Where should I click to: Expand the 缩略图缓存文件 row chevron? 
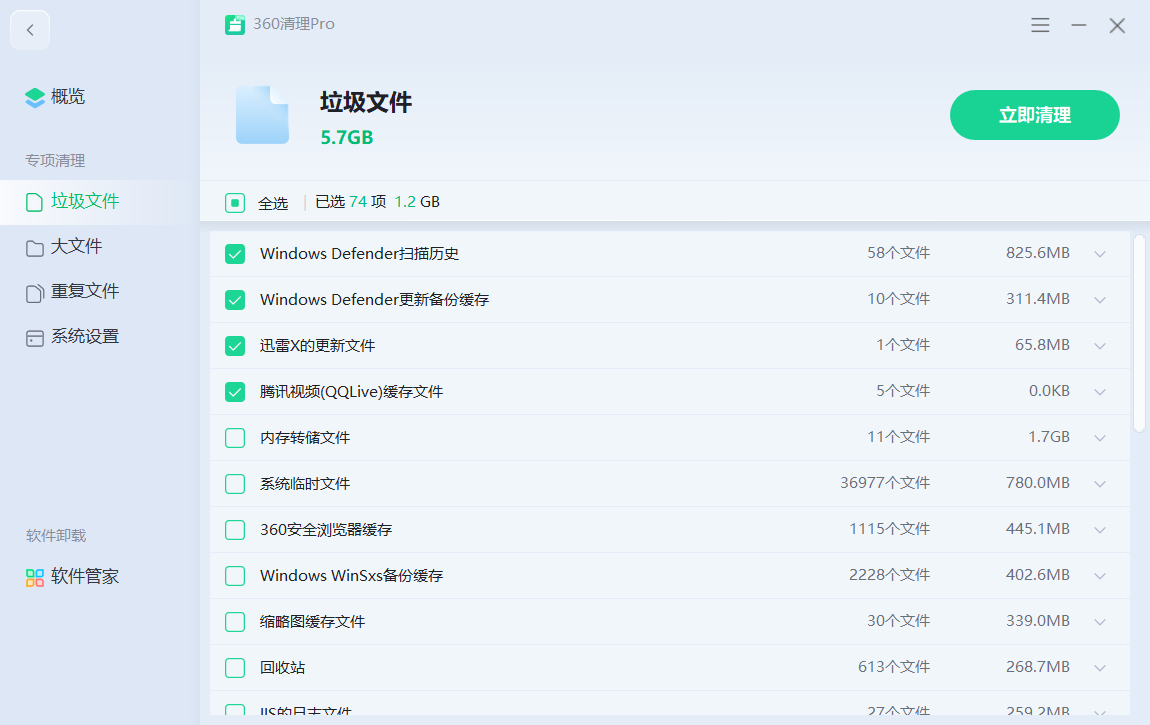[1100, 622]
